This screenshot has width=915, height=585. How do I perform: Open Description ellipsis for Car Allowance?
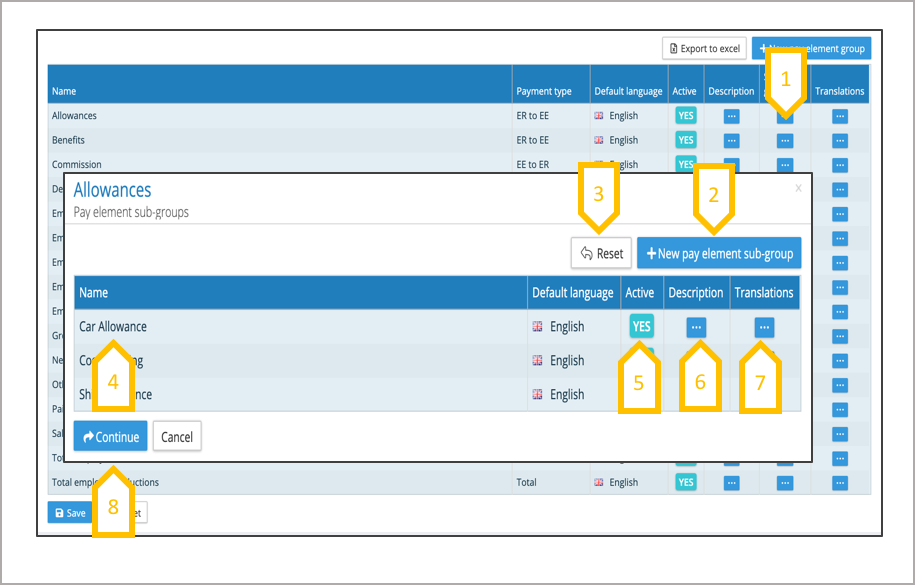[x=696, y=327]
